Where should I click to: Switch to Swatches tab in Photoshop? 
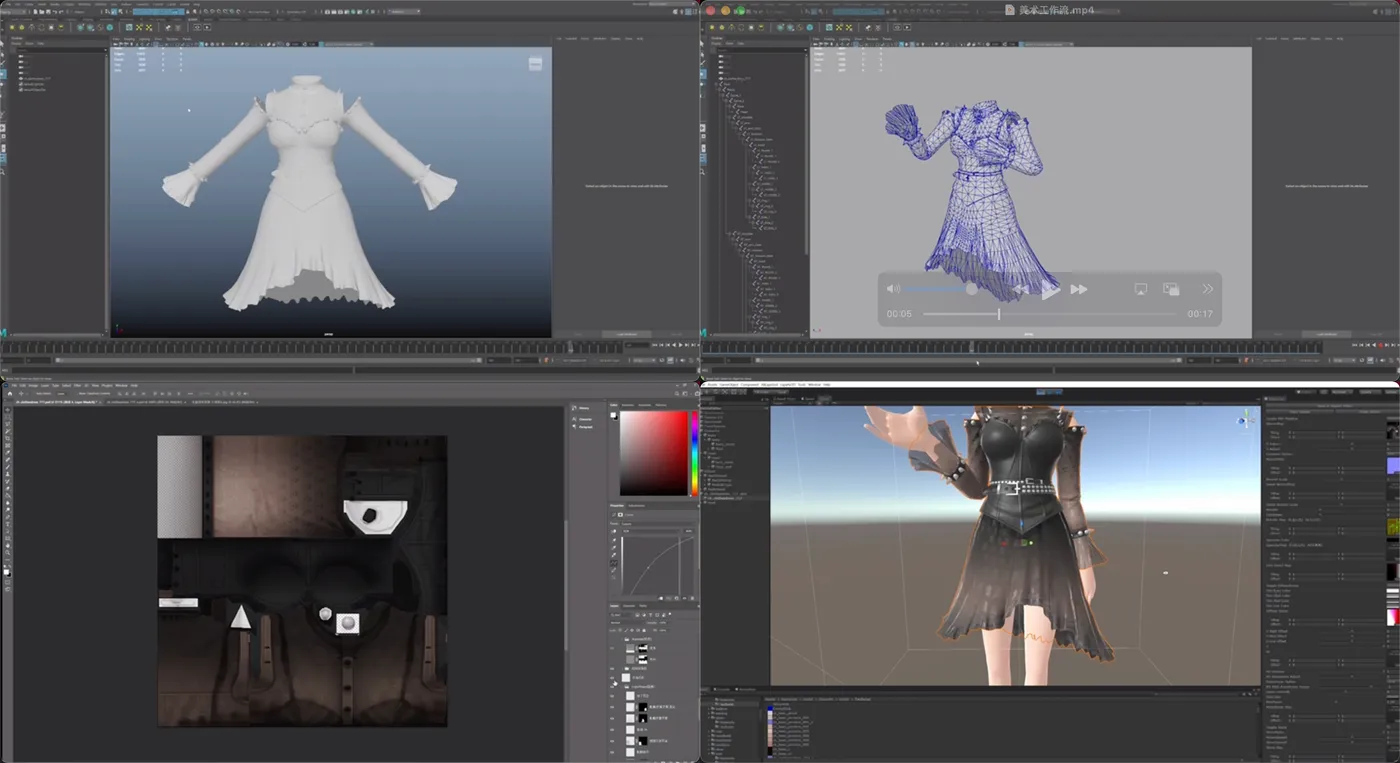tap(630, 405)
